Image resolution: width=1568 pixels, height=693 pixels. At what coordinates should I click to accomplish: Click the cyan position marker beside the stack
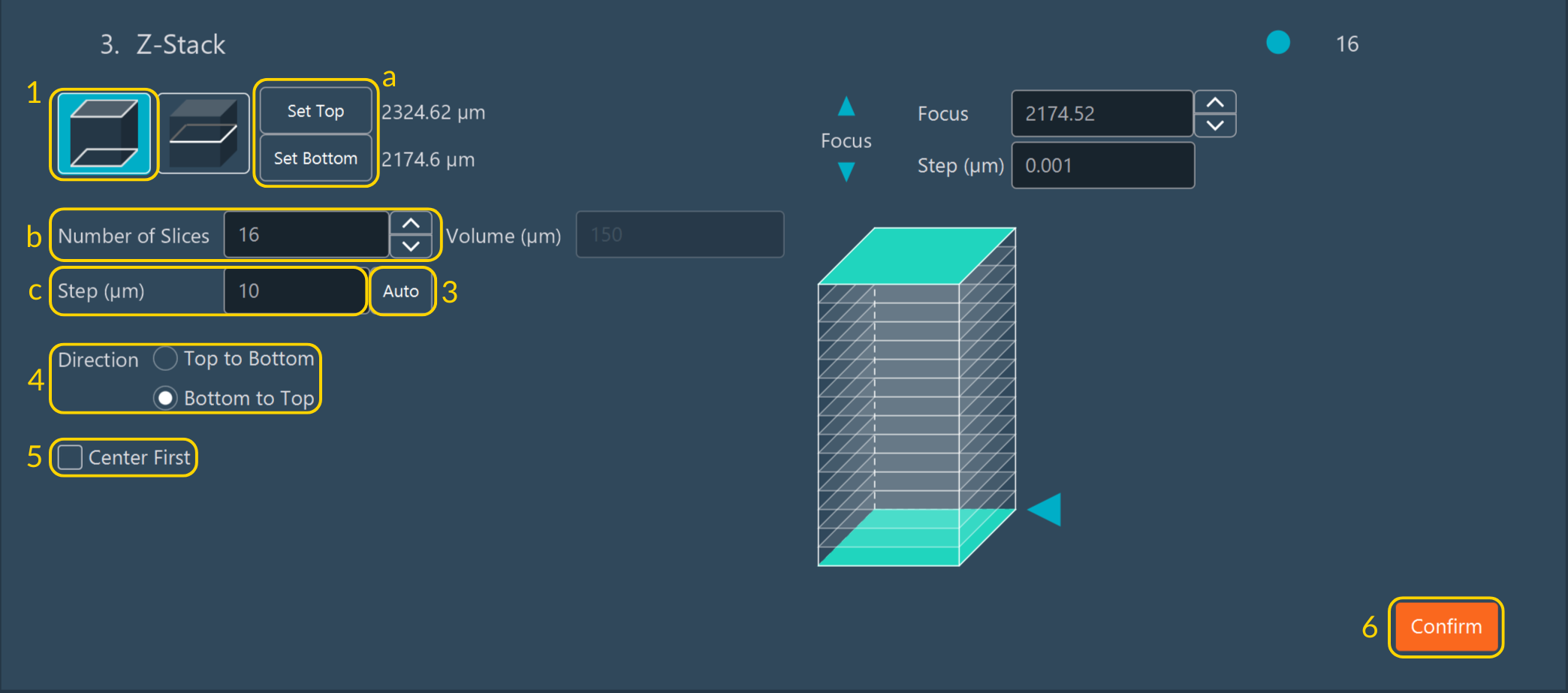1045,510
